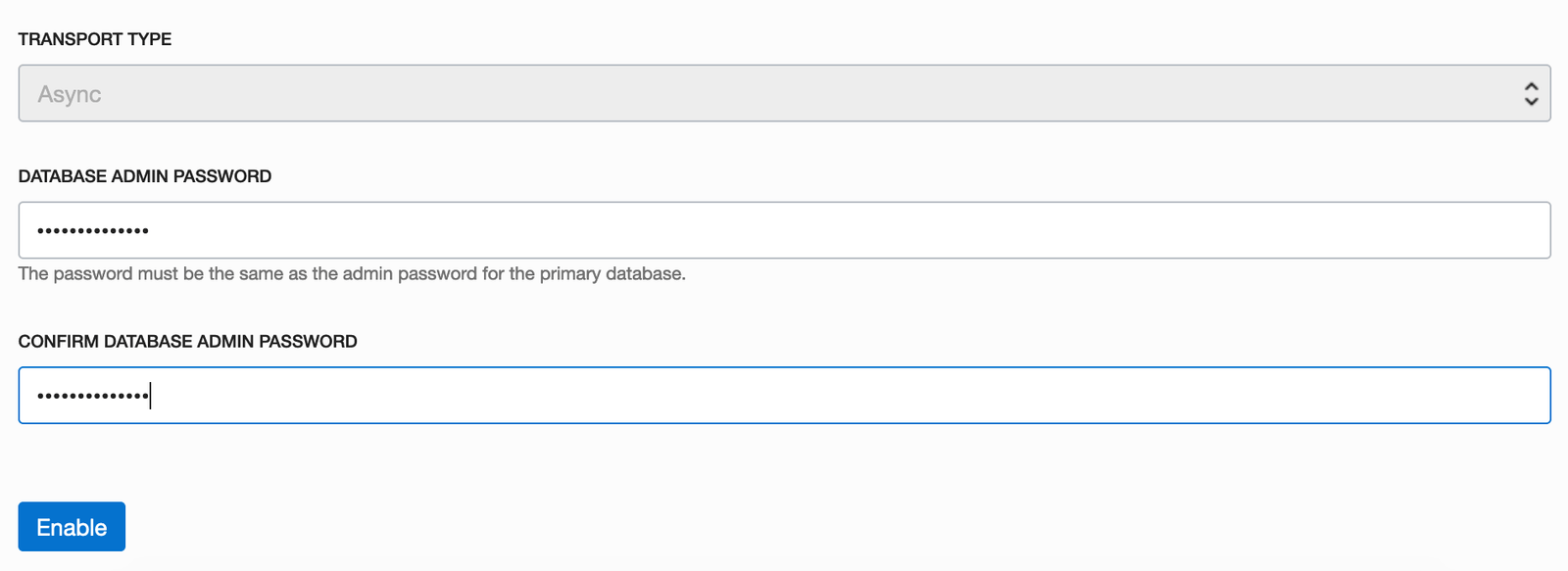1568x571 pixels.
Task: Click the downward chevron of the Transport Type selector
Action: click(x=1531, y=102)
